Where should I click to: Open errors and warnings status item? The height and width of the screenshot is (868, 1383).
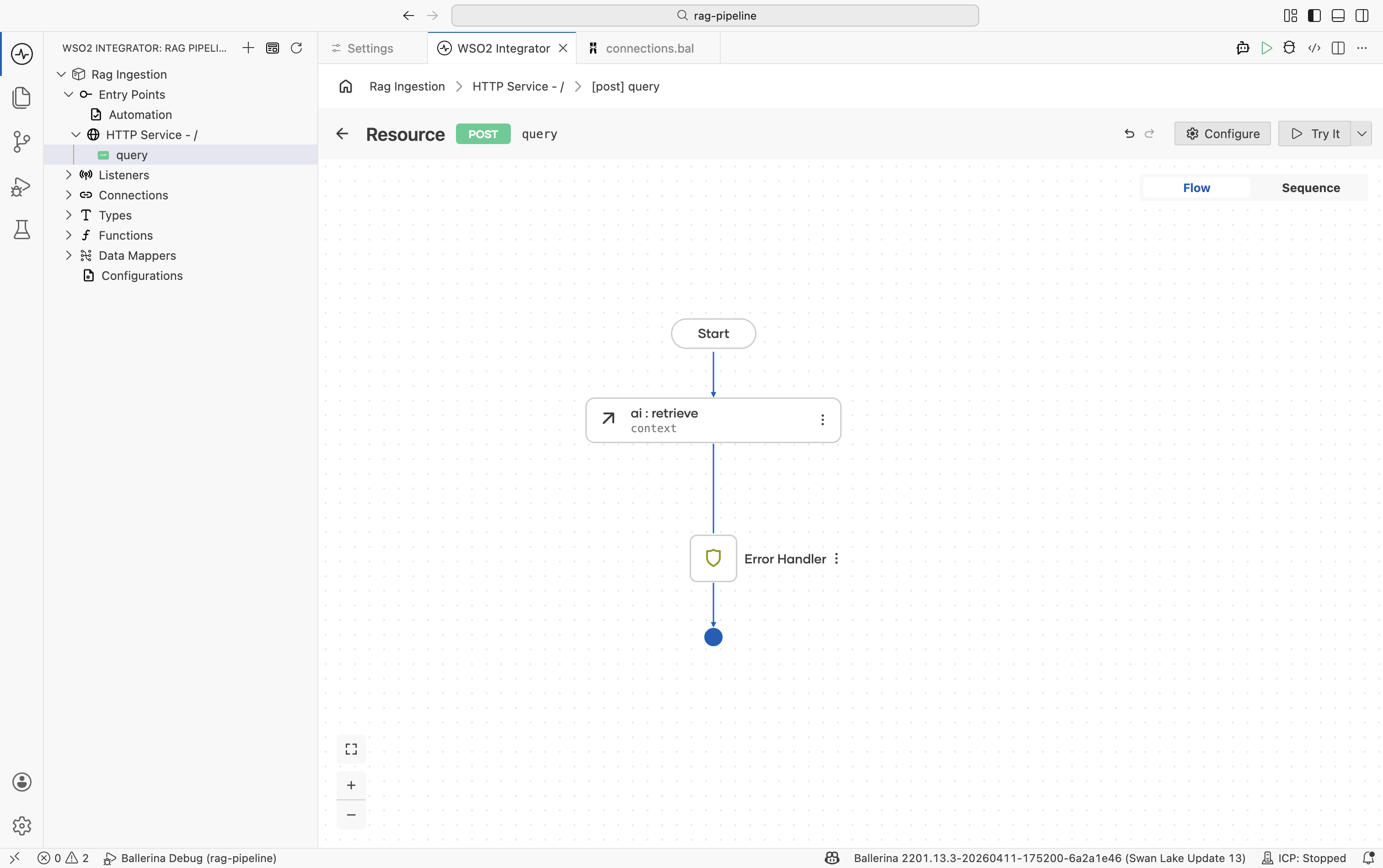click(x=63, y=857)
